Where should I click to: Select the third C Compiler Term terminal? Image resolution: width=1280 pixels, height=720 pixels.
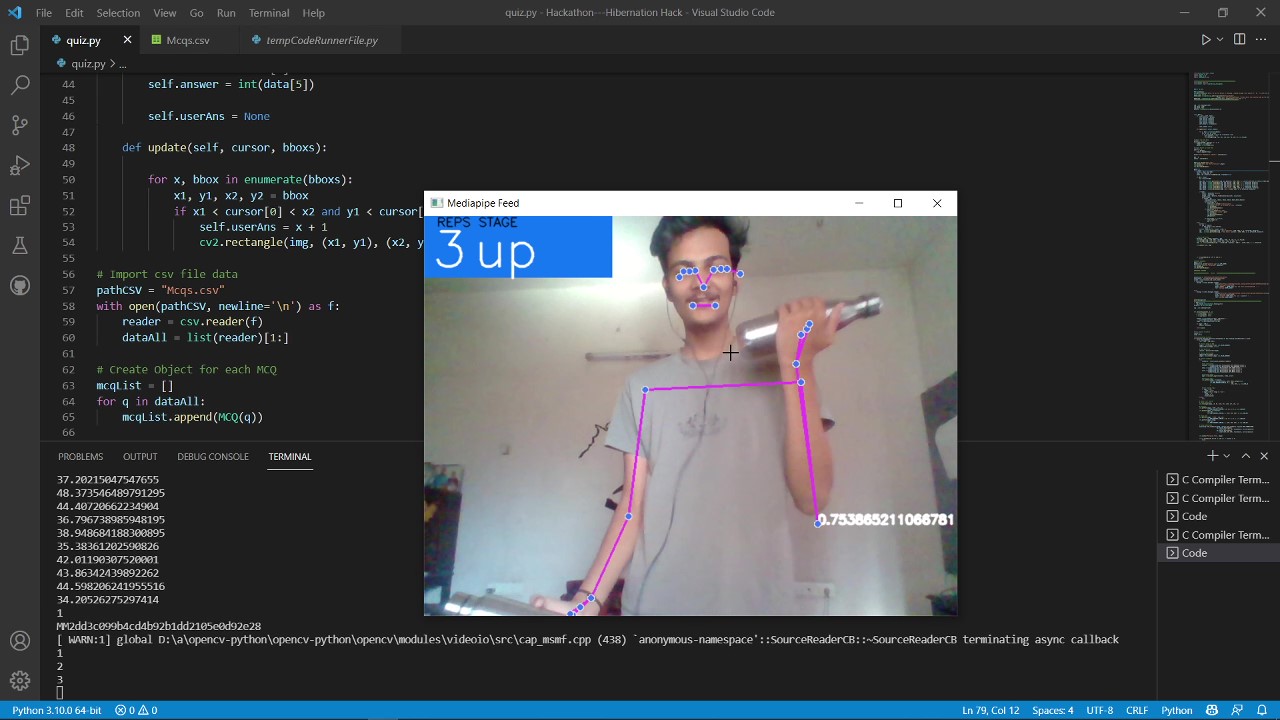tap(1219, 535)
